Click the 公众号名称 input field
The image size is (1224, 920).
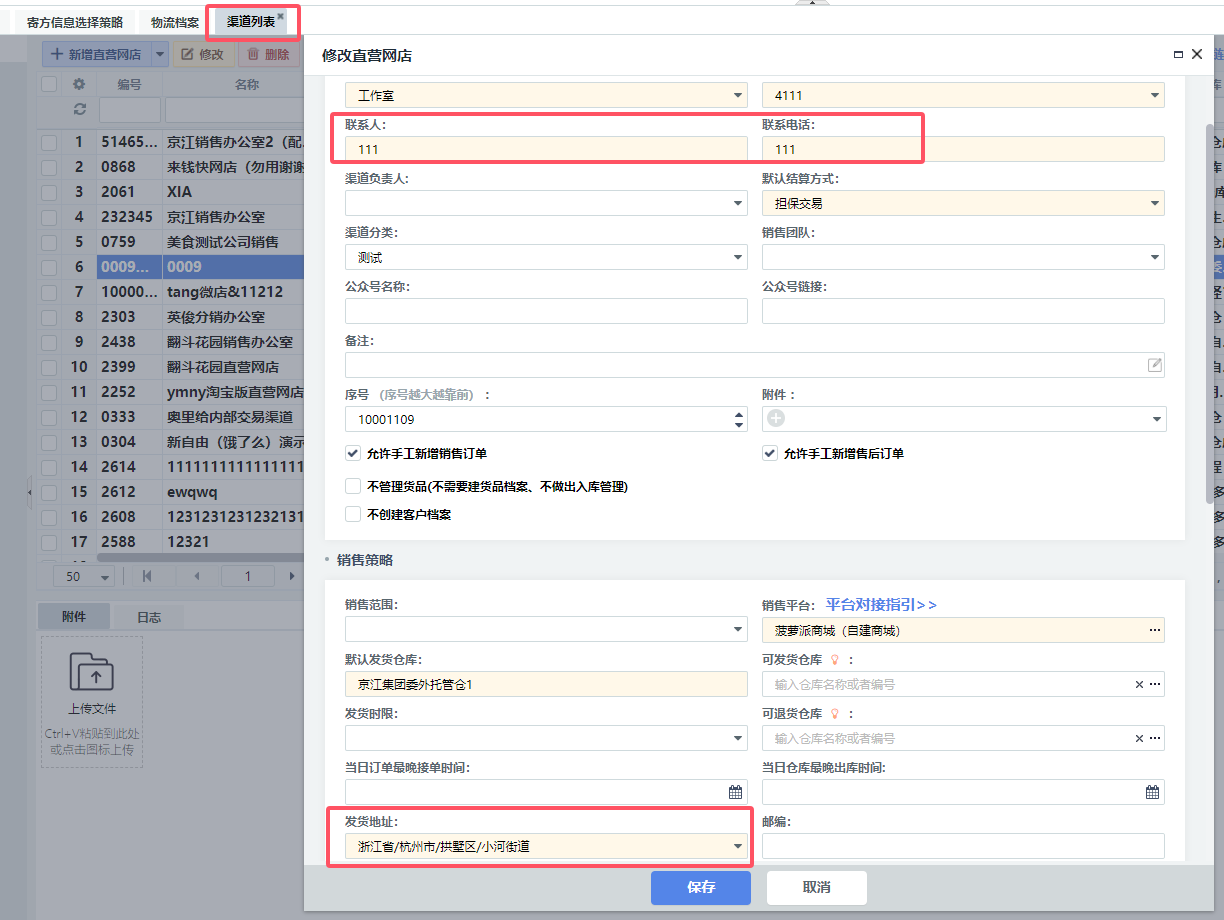click(x=546, y=311)
